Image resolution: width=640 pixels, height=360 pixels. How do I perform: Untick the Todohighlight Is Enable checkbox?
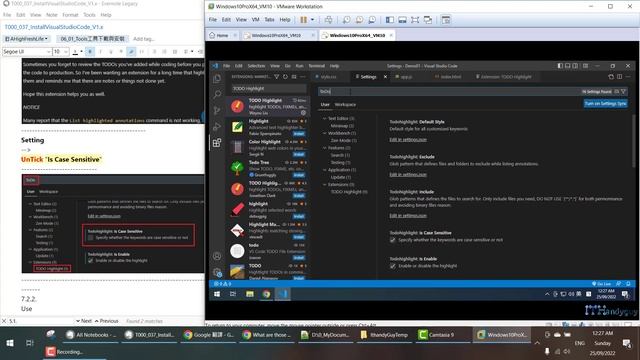click(x=392, y=266)
